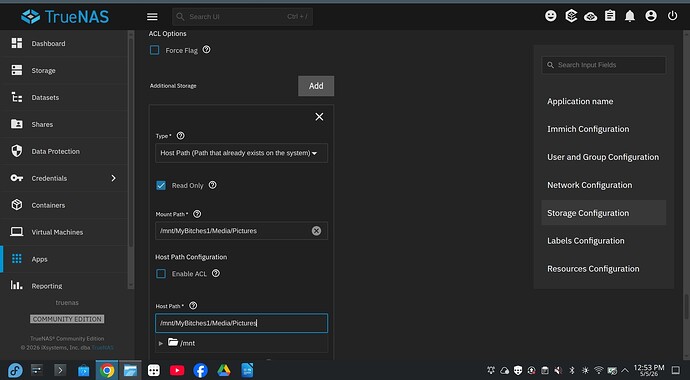
Task: Show help for Force Flag
Action: [x=206, y=50]
